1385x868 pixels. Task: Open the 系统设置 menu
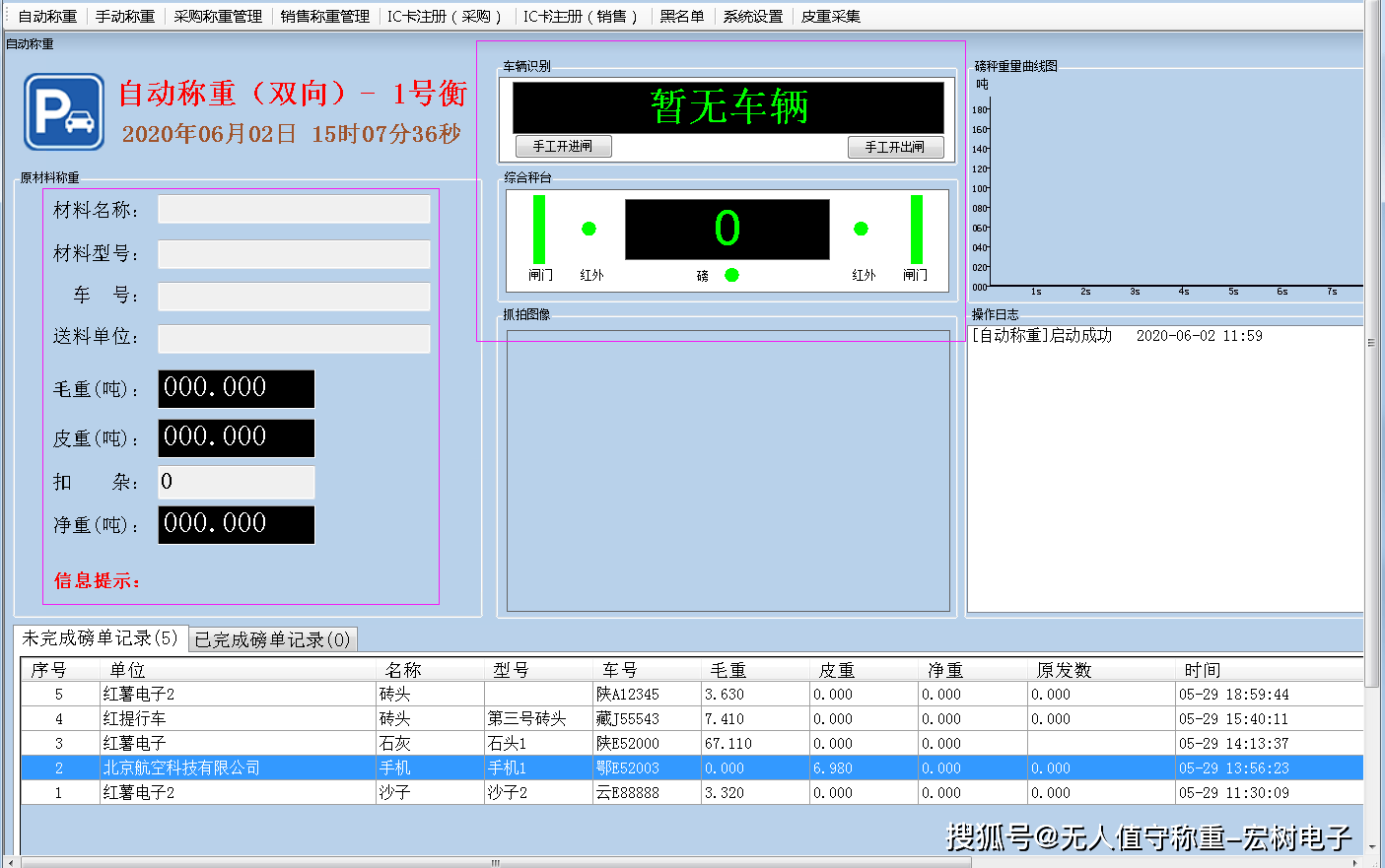[x=752, y=16]
